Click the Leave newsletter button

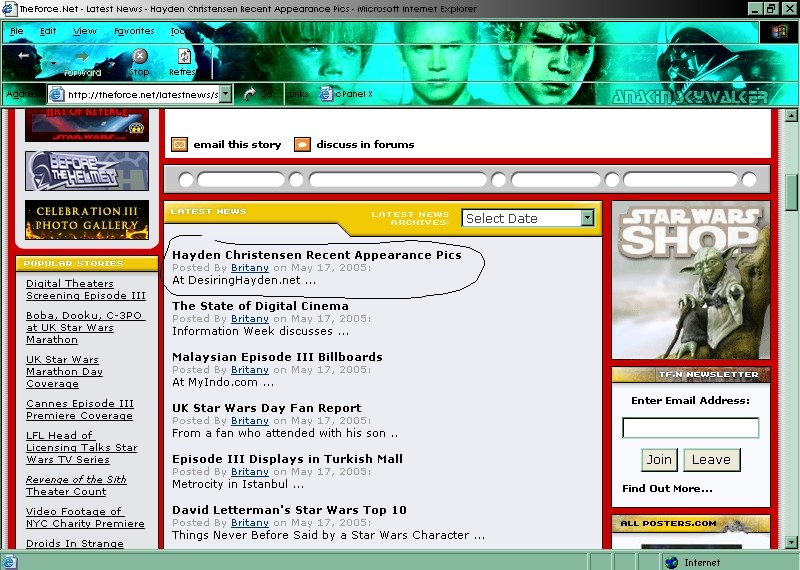point(711,460)
